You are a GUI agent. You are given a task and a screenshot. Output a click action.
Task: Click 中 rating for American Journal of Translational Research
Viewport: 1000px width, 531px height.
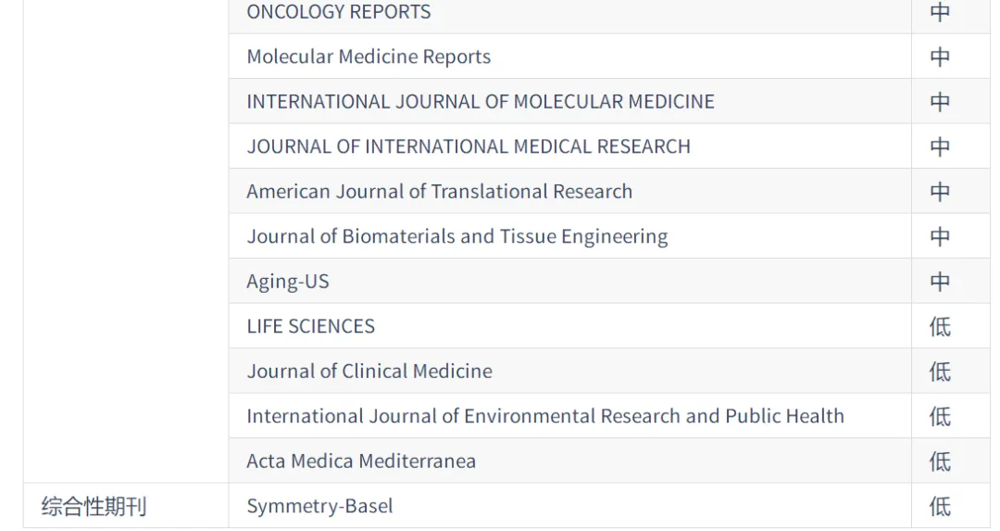(x=940, y=192)
